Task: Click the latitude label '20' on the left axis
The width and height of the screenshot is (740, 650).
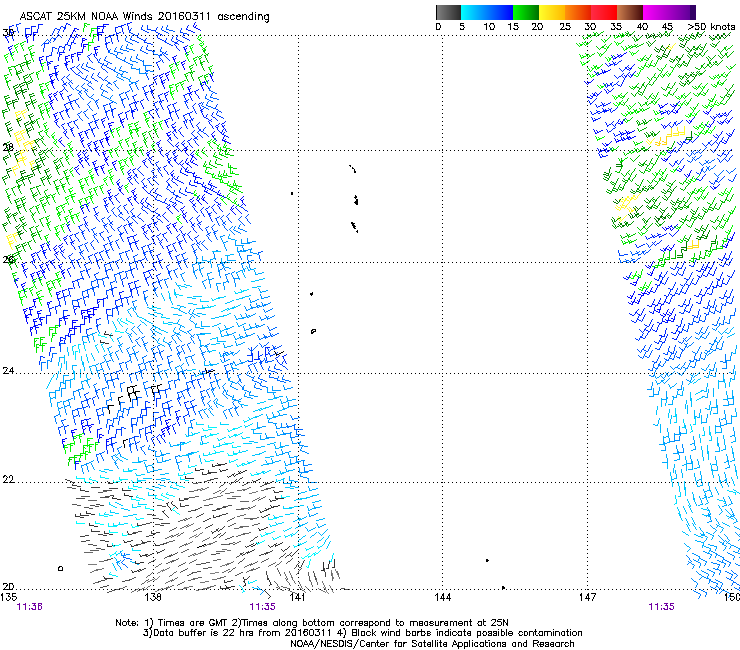Action: point(8,587)
